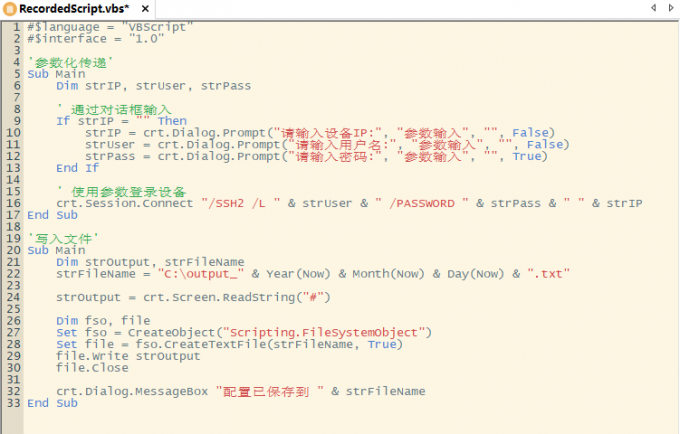Click 'crt.Screen.ReadString' on line 24
The width and height of the screenshot is (680, 434).
219,297
